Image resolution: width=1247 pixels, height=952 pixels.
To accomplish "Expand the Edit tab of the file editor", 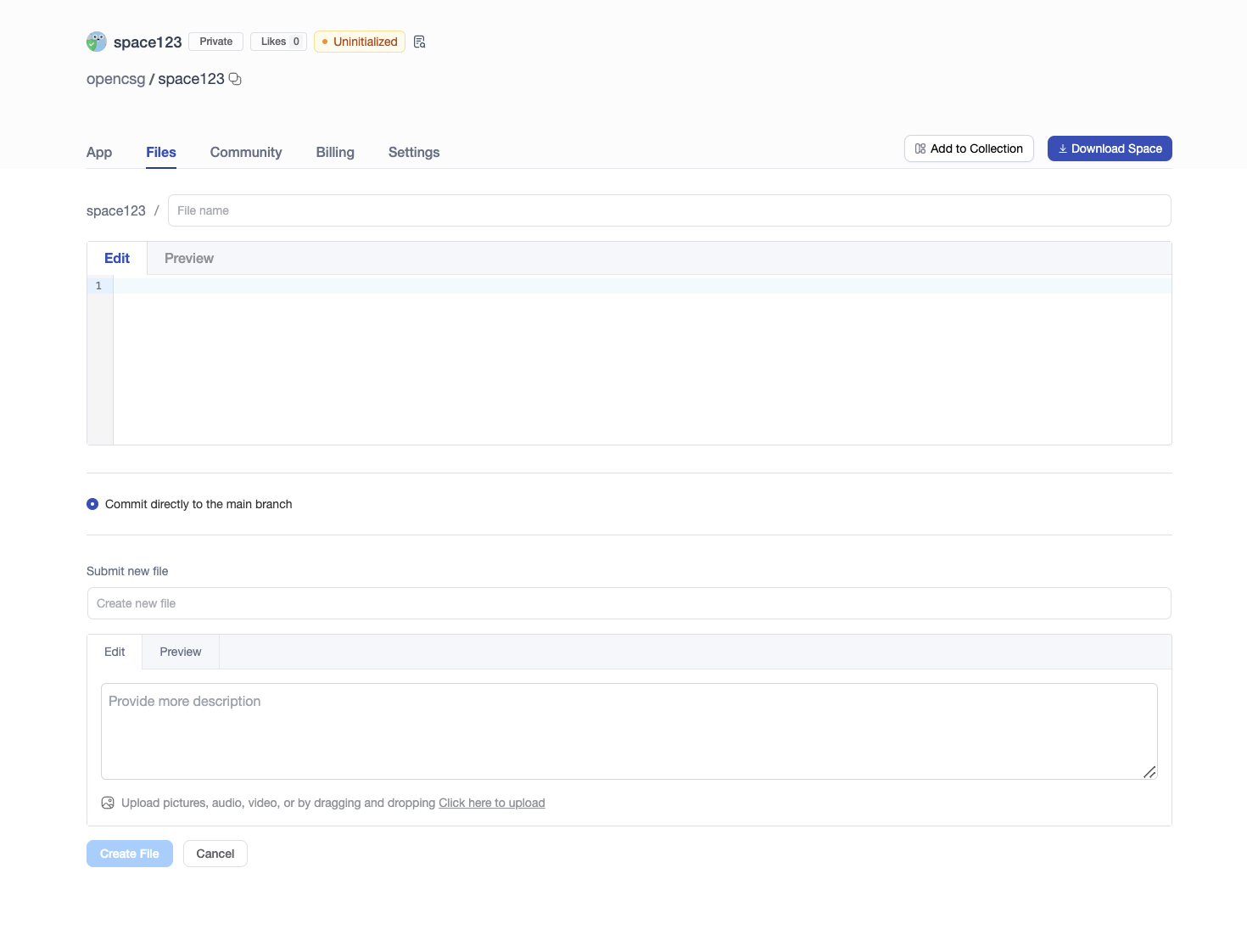I will click(x=116, y=257).
